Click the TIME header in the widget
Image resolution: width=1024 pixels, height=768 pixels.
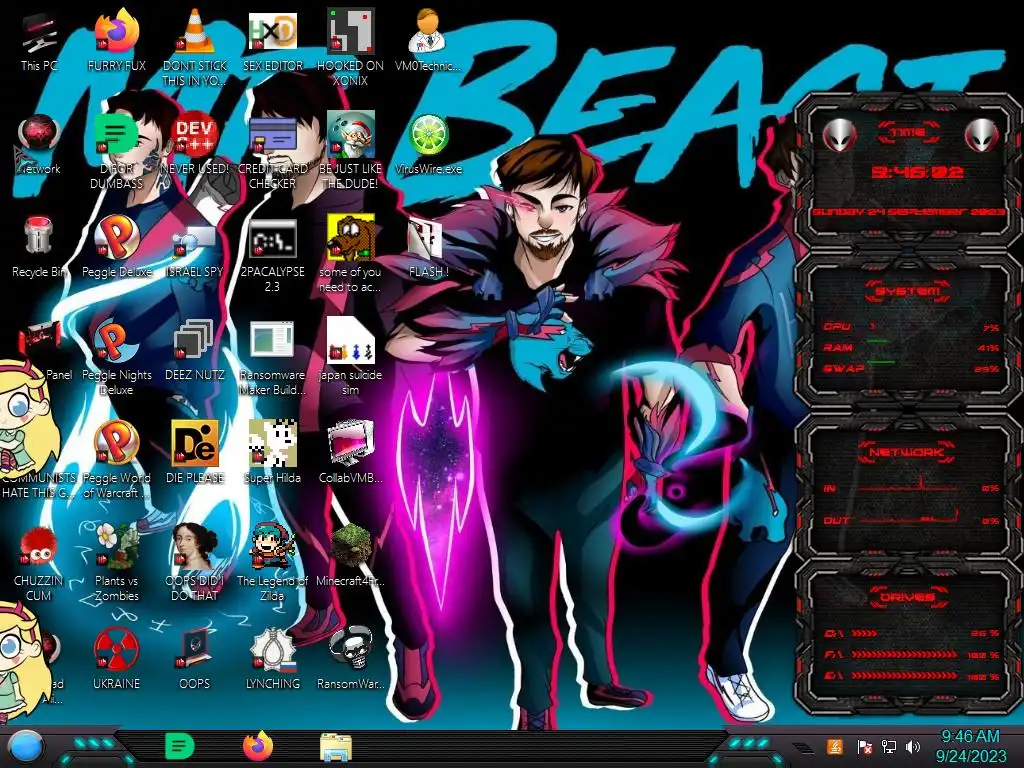click(908, 133)
